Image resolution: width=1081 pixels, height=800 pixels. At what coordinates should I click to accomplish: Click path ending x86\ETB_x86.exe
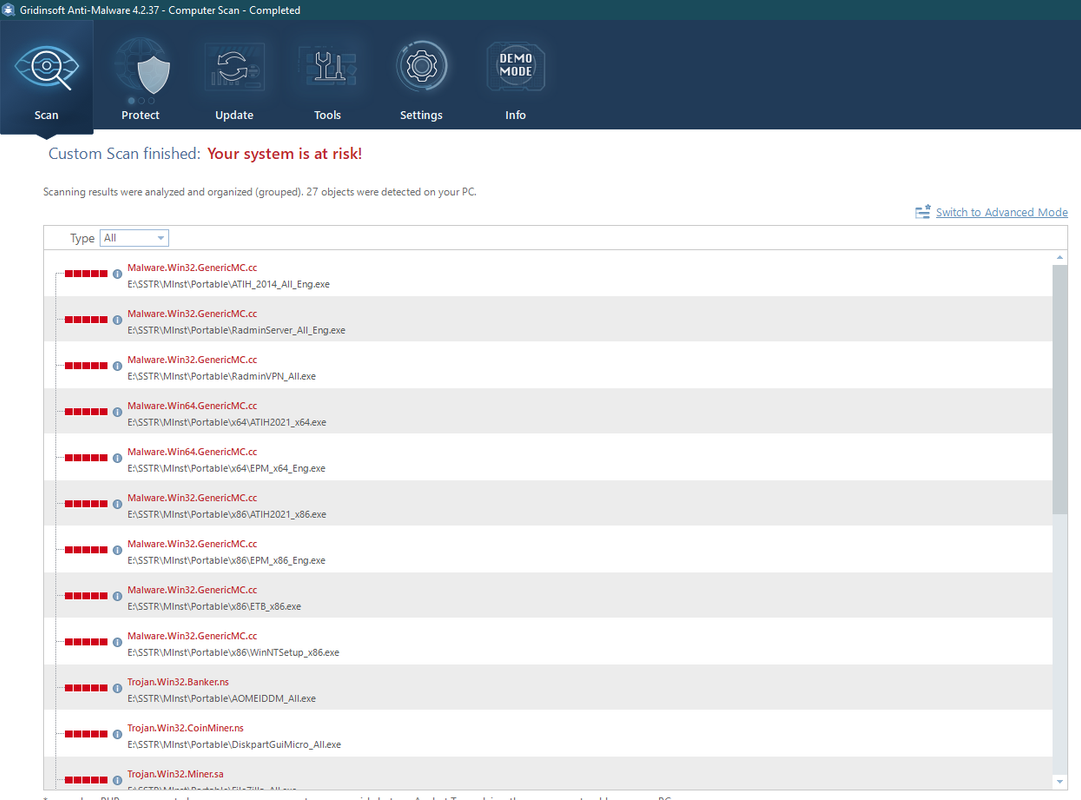214,607
